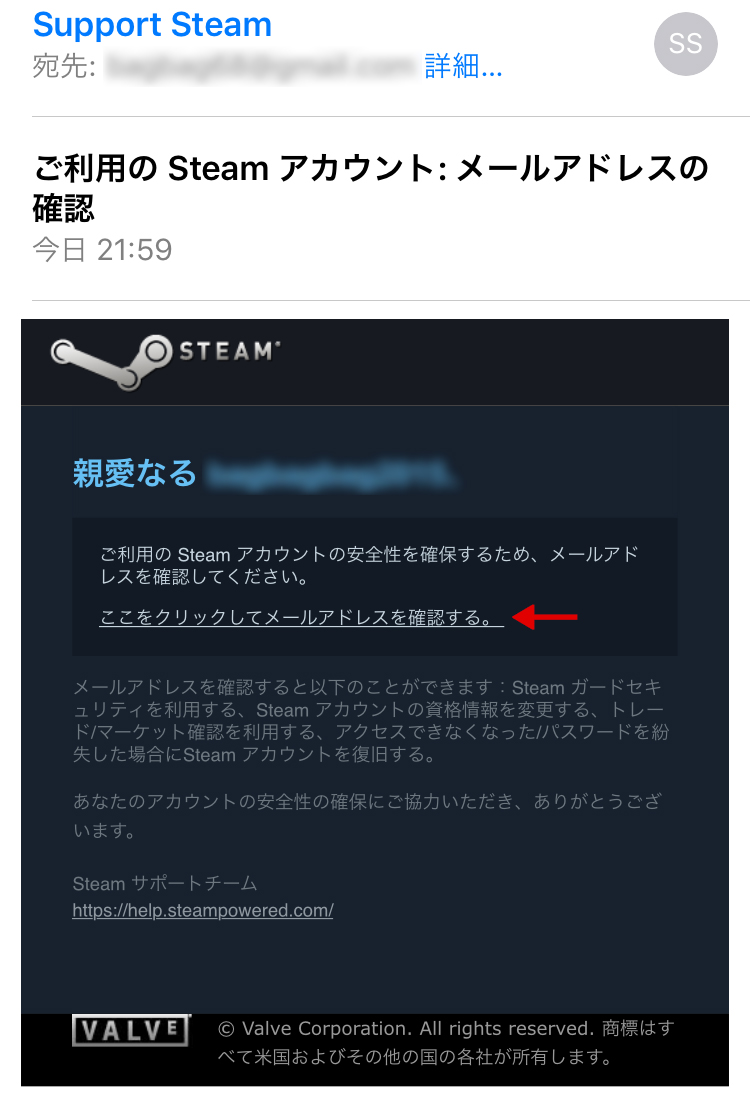Click the 今日 21:59 timestamp
The height and width of the screenshot is (1093, 750).
tap(102, 250)
